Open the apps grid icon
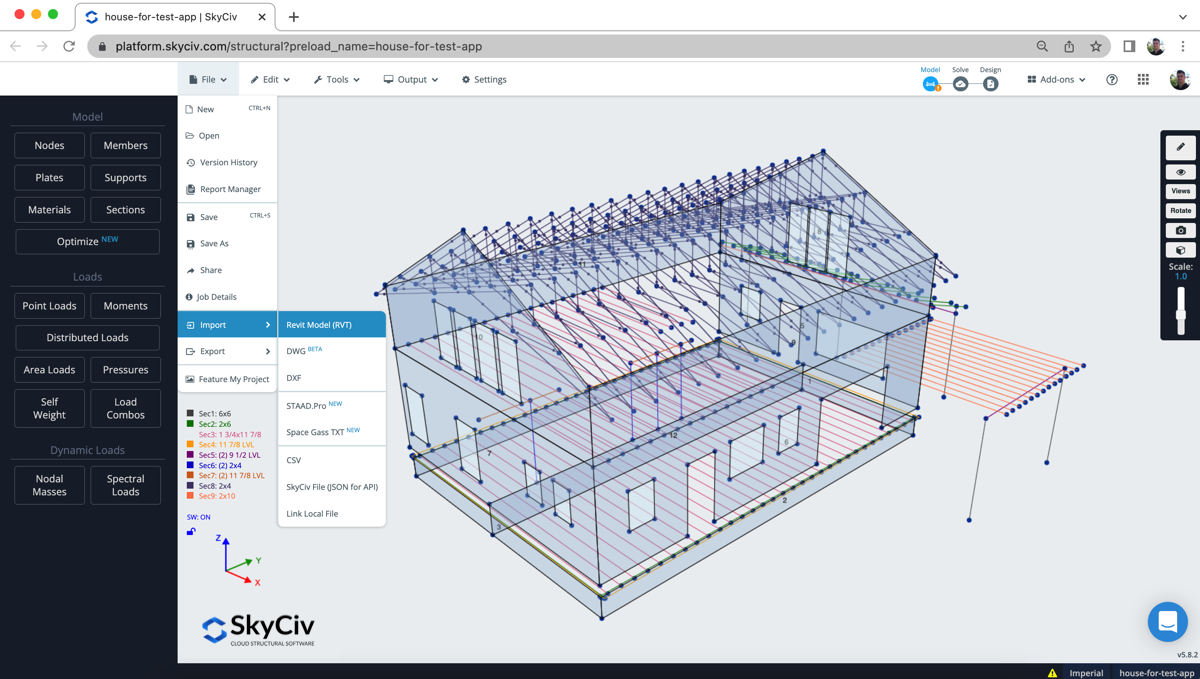The width and height of the screenshot is (1200, 679). 1143,80
